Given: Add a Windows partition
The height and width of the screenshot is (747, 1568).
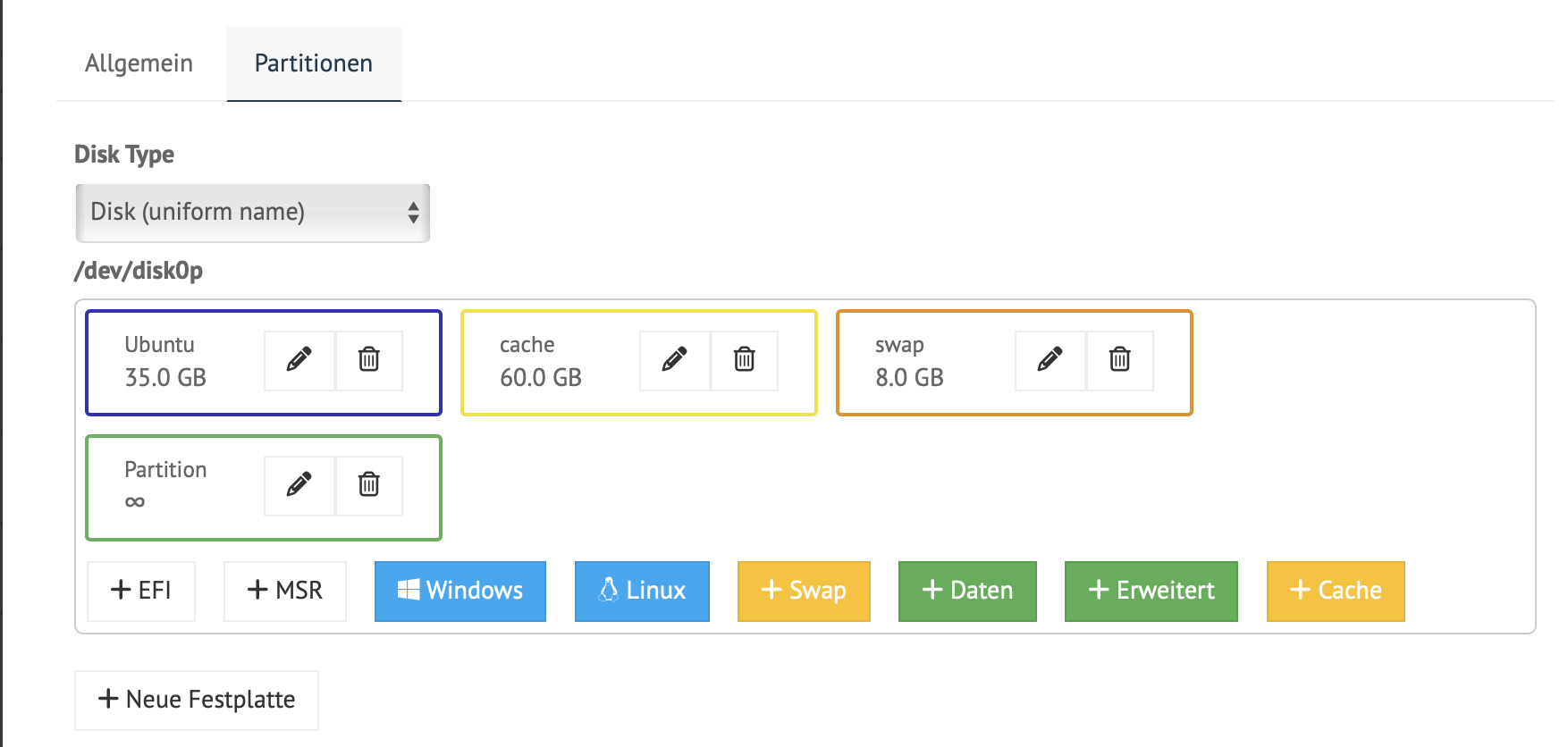Looking at the screenshot, I should pos(460,591).
